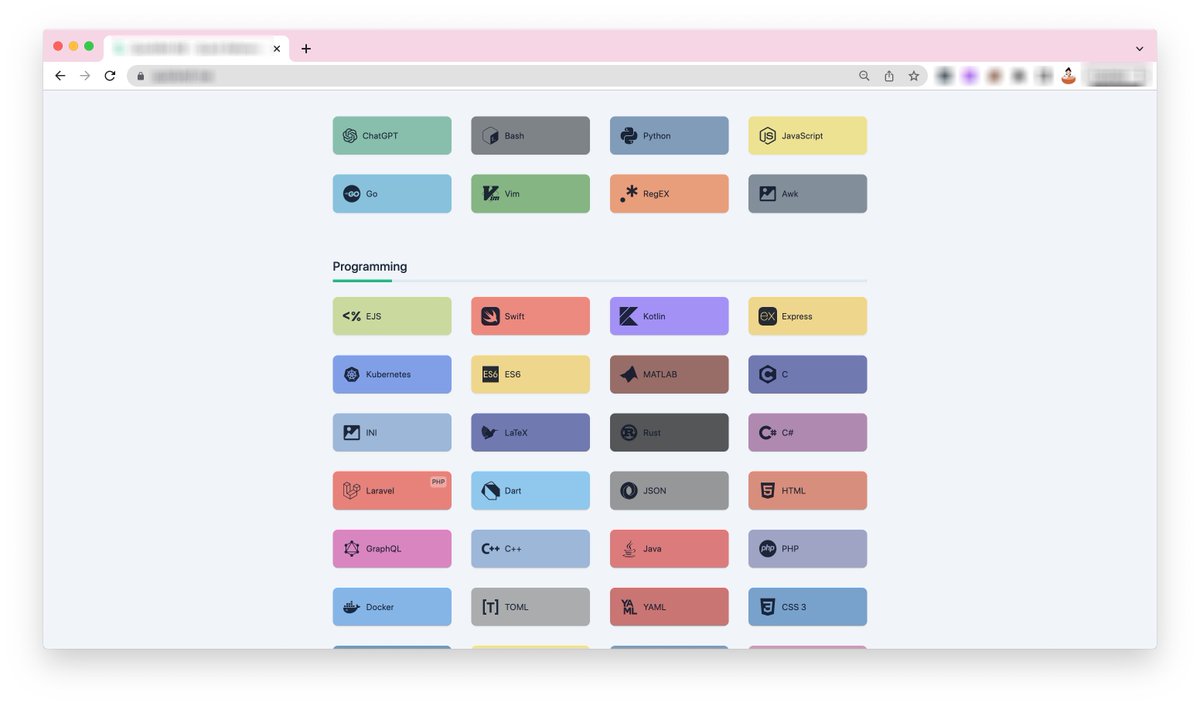
Task: Click the browser forward arrow
Action: 85,76
